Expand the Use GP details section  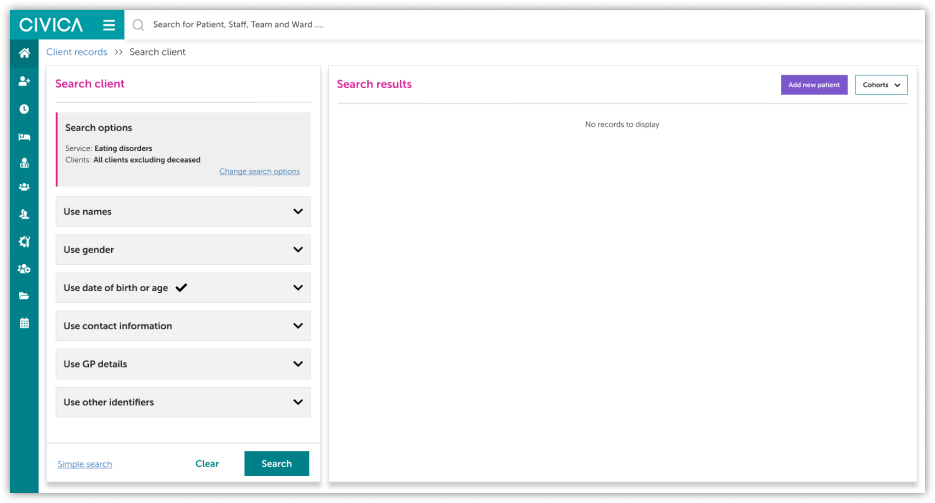click(x=183, y=364)
